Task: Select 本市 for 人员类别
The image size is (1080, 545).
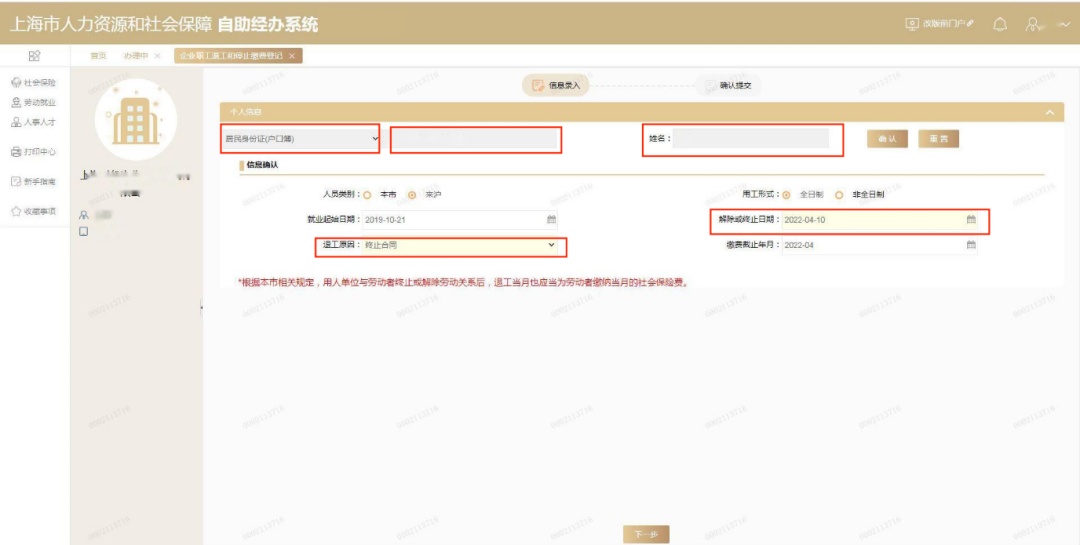Action: tap(367, 195)
